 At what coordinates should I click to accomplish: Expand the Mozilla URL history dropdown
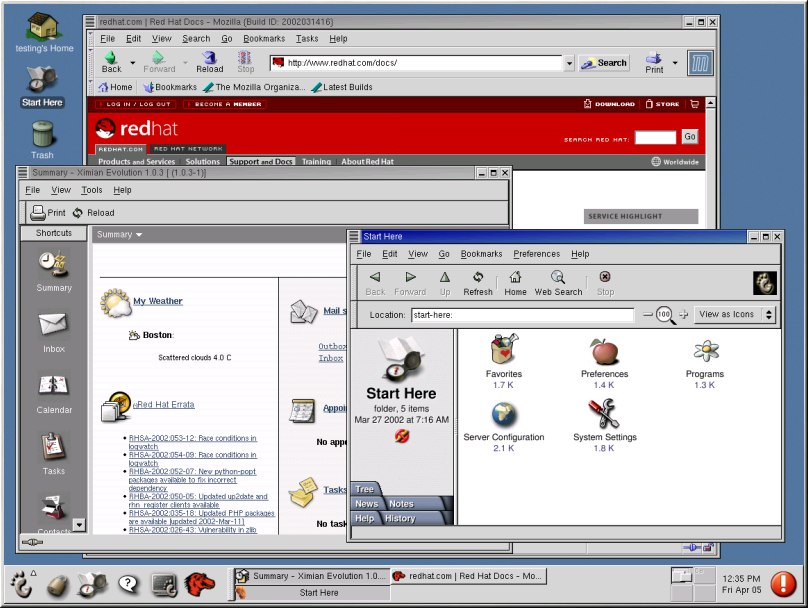tap(569, 63)
